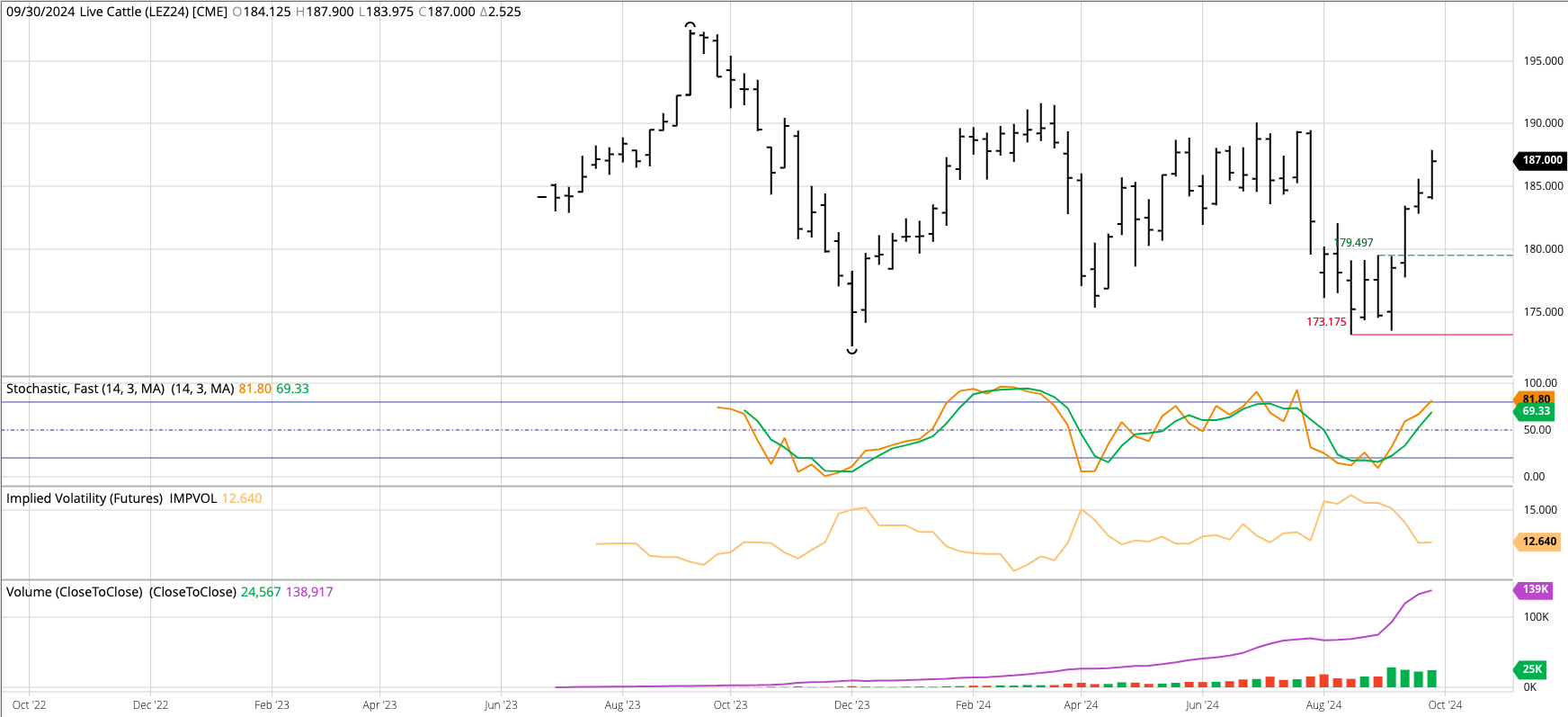Click the black 187.000 last-price badge
This screenshot has width=1568, height=717.
(x=1541, y=160)
